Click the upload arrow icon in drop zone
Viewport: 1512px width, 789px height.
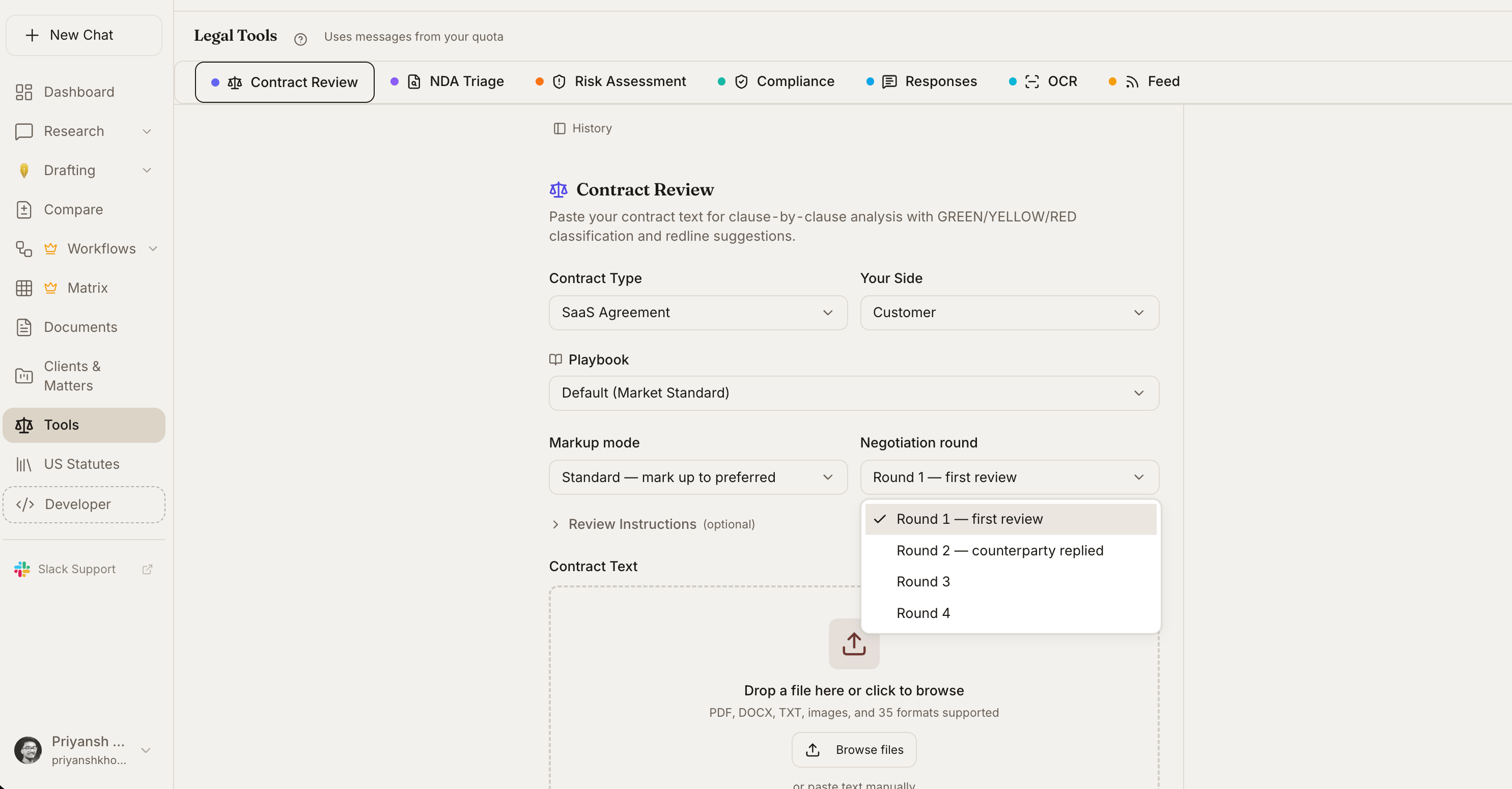[854, 643]
